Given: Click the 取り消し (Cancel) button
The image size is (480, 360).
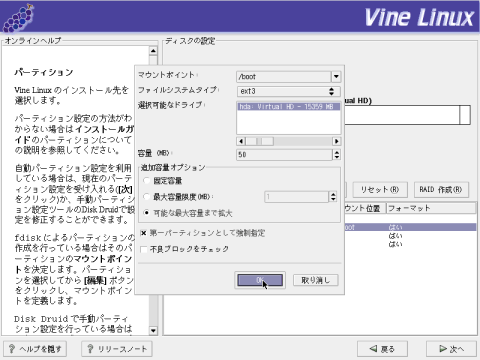Looking at the screenshot, I should (x=316, y=280).
